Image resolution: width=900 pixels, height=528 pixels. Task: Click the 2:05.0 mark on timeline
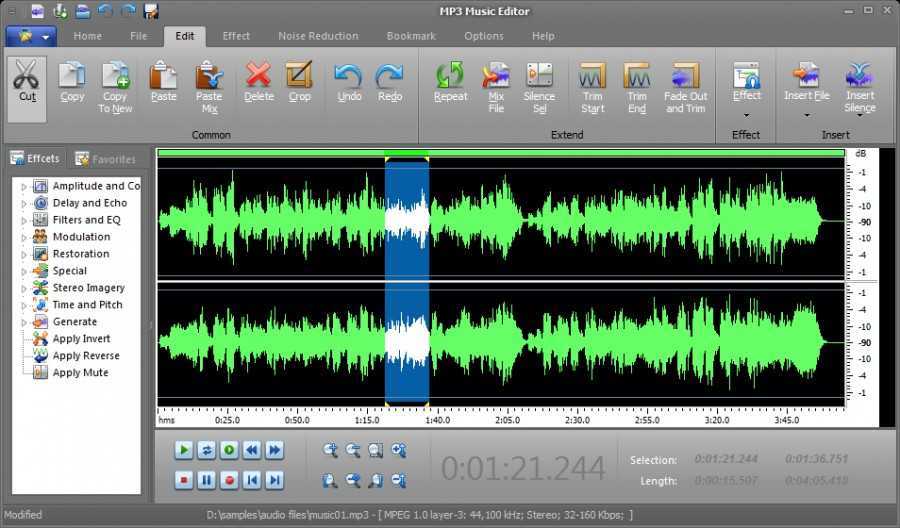click(507, 420)
